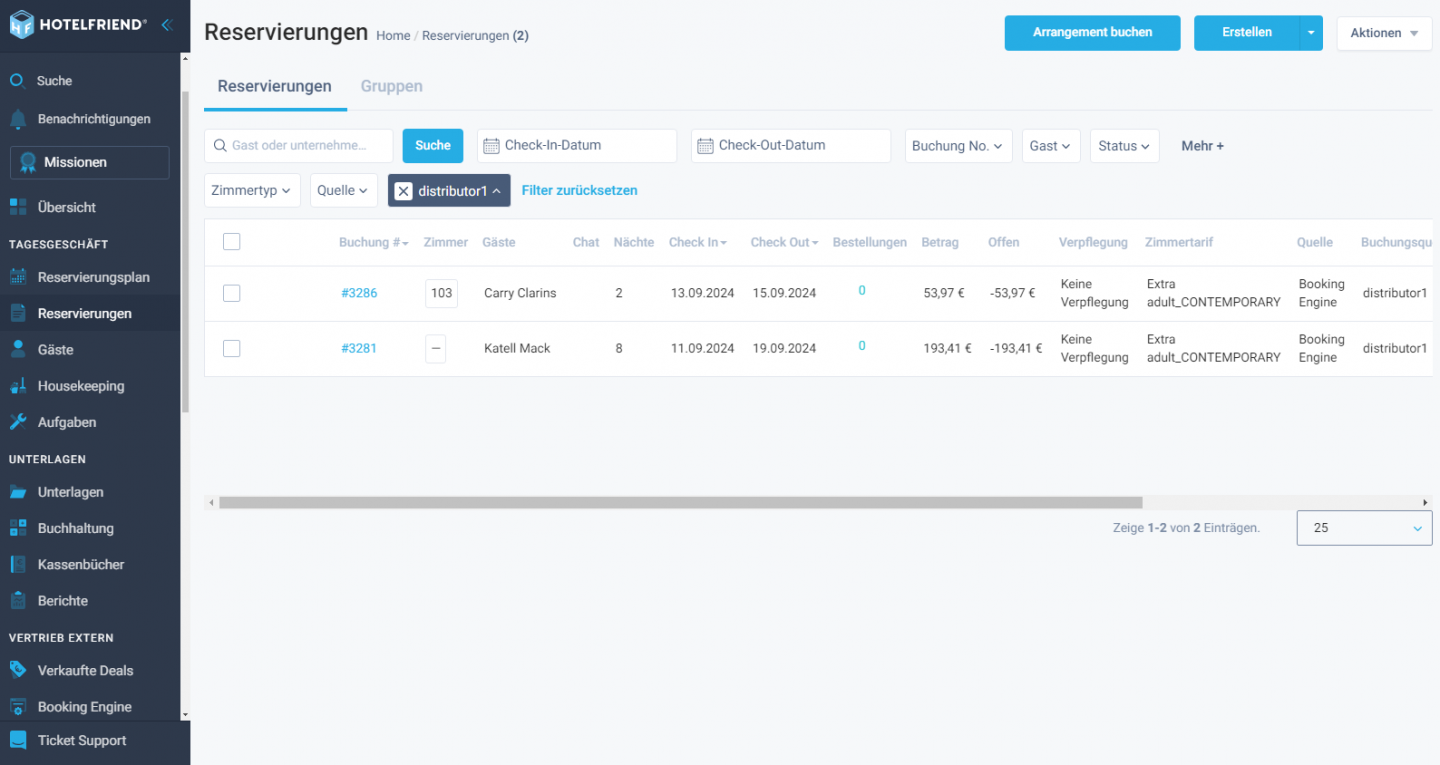This screenshot has width=1440, height=765.
Task: Click the Kassenbücher book icon
Action: (x=18, y=564)
